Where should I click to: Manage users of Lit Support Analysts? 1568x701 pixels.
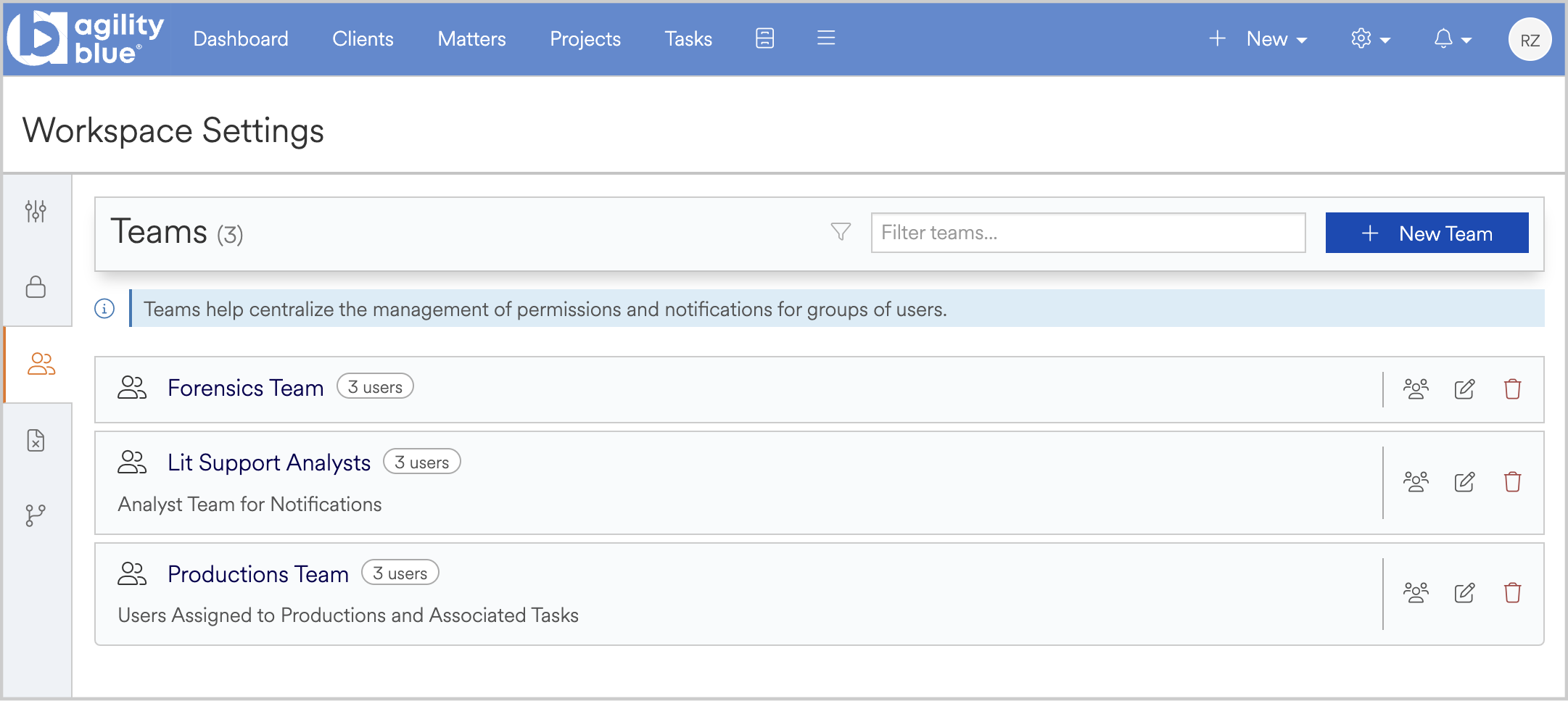click(1416, 482)
